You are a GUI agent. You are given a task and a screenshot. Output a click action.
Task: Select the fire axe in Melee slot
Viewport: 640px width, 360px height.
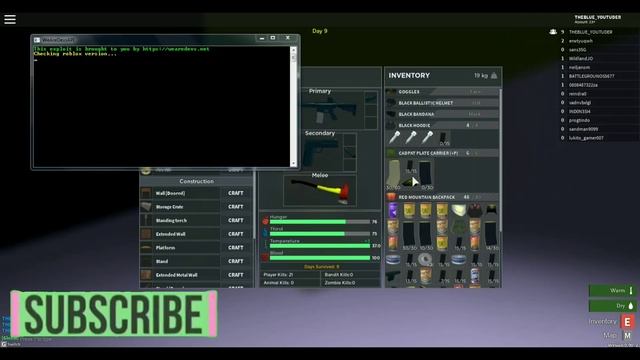pyautogui.click(x=320, y=191)
